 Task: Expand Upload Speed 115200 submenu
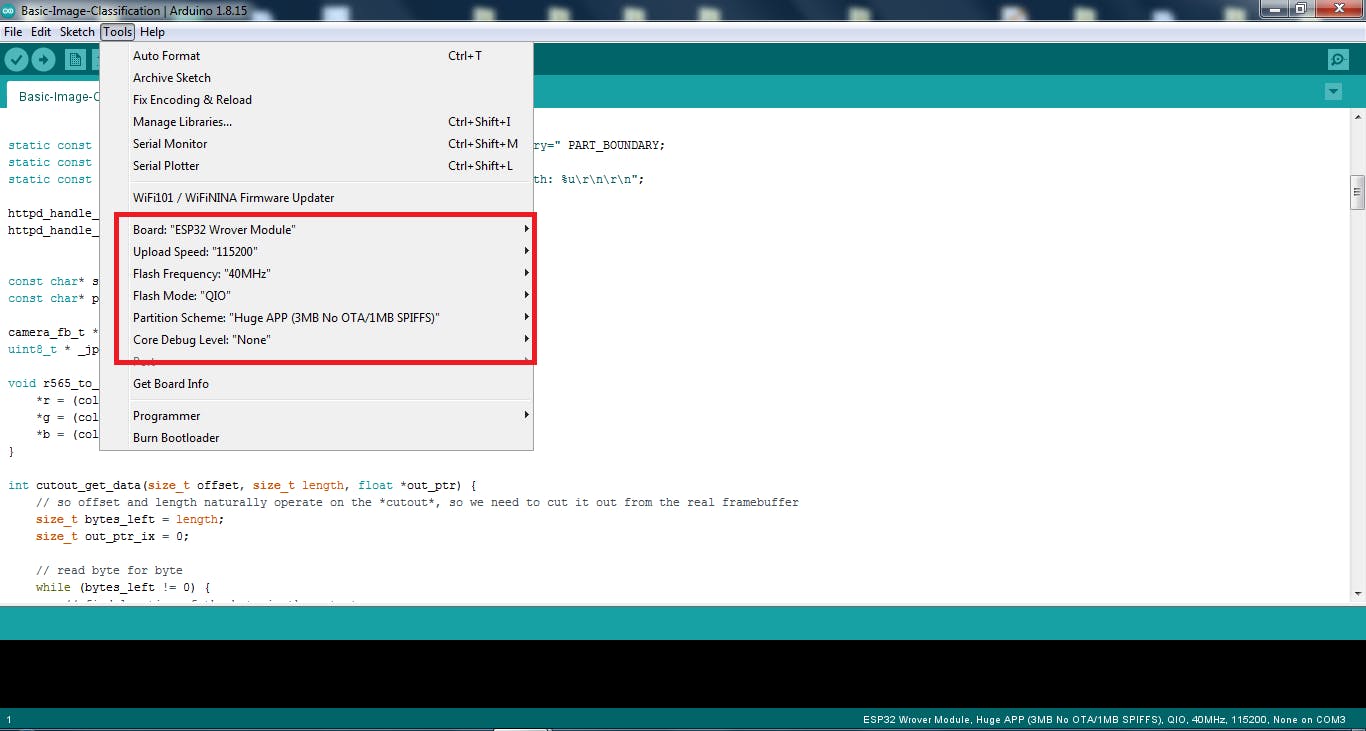(316, 252)
